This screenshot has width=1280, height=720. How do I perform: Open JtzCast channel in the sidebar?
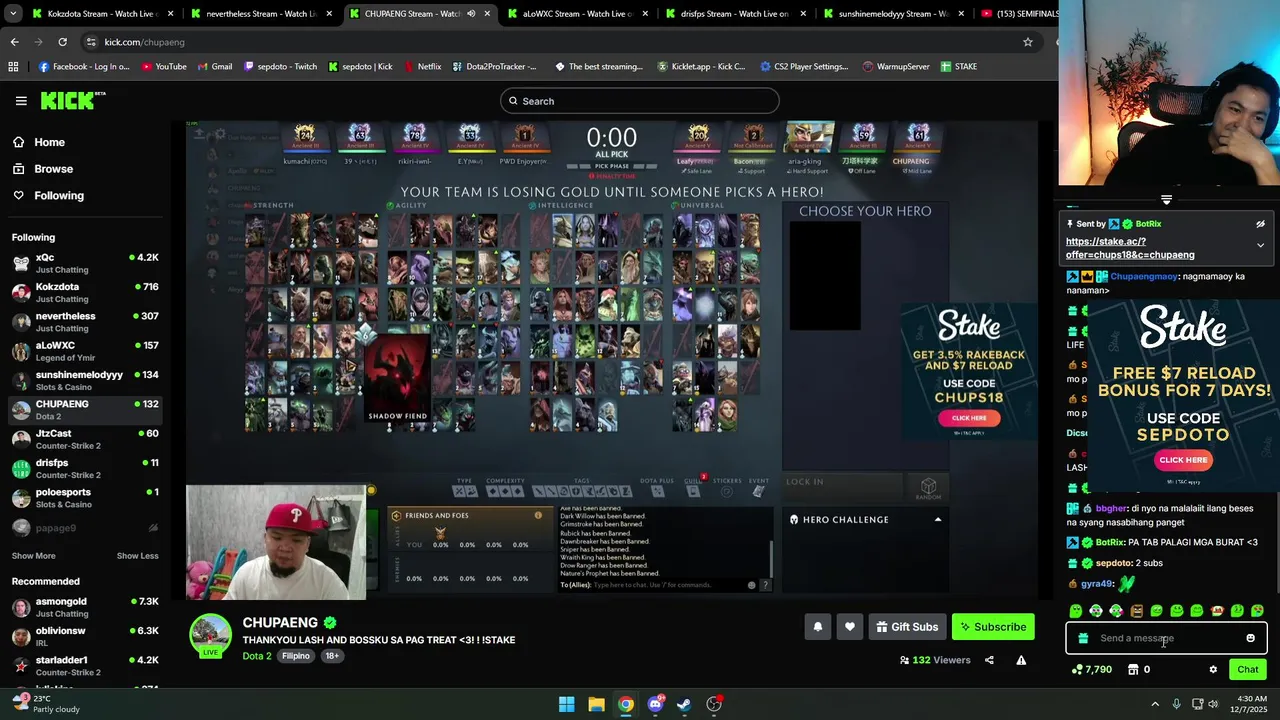pos(85,439)
